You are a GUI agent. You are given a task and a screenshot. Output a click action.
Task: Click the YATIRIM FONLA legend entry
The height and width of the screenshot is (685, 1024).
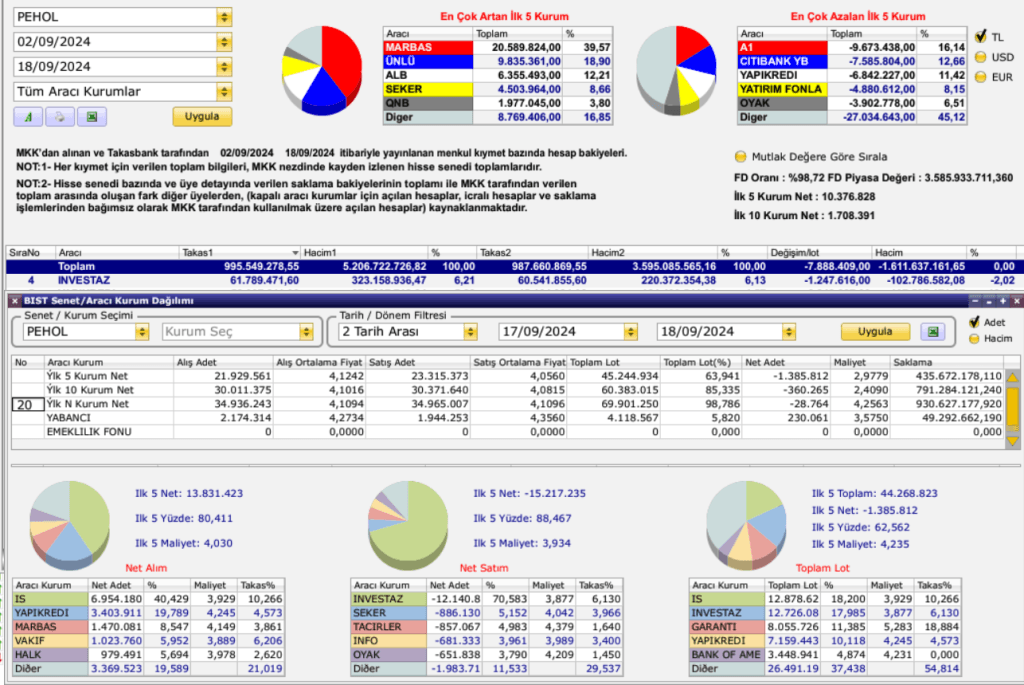(782, 89)
